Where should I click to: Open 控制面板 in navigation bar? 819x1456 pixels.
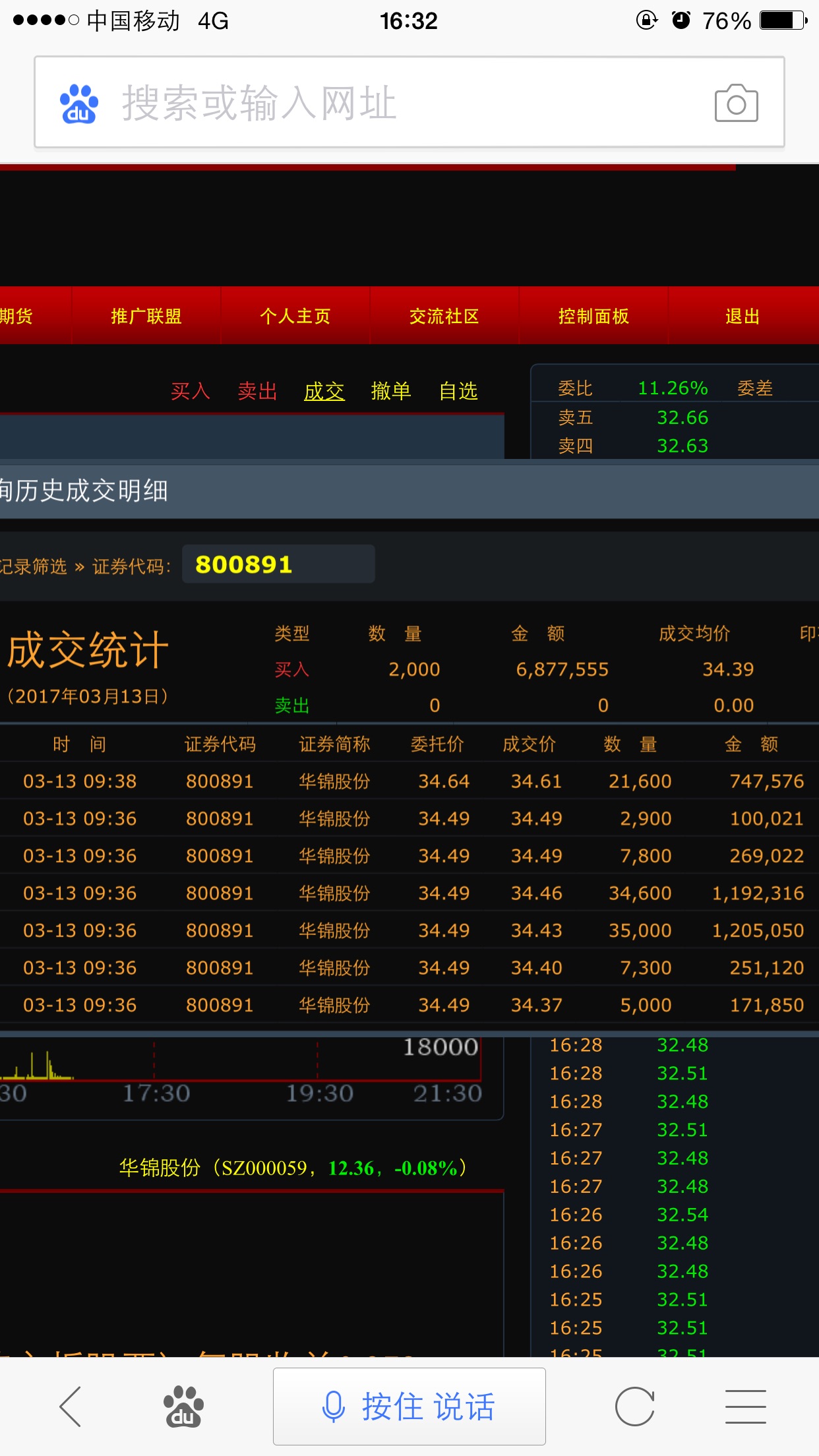tap(593, 317)
